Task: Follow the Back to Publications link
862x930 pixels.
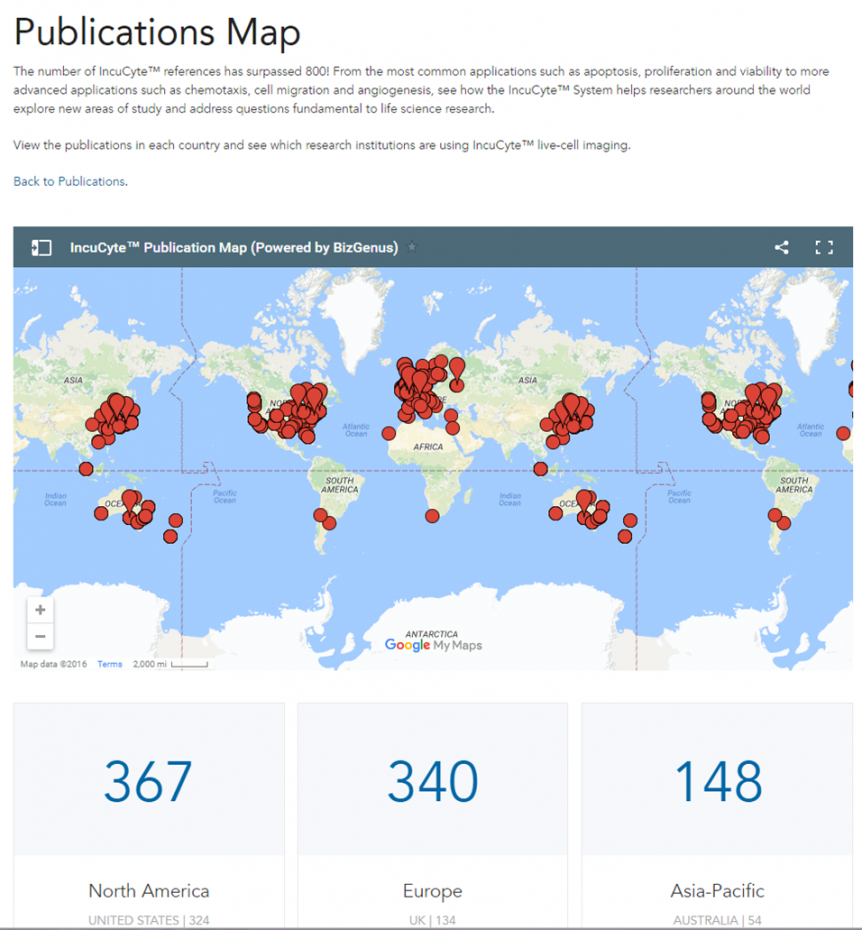Action: 69,181
